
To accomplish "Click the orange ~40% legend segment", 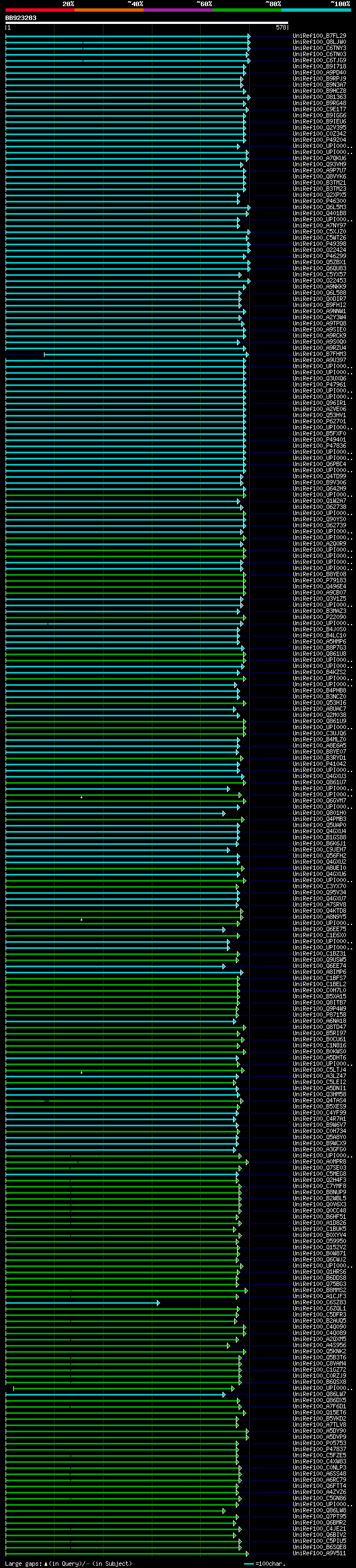I will (x=109, y=10).
